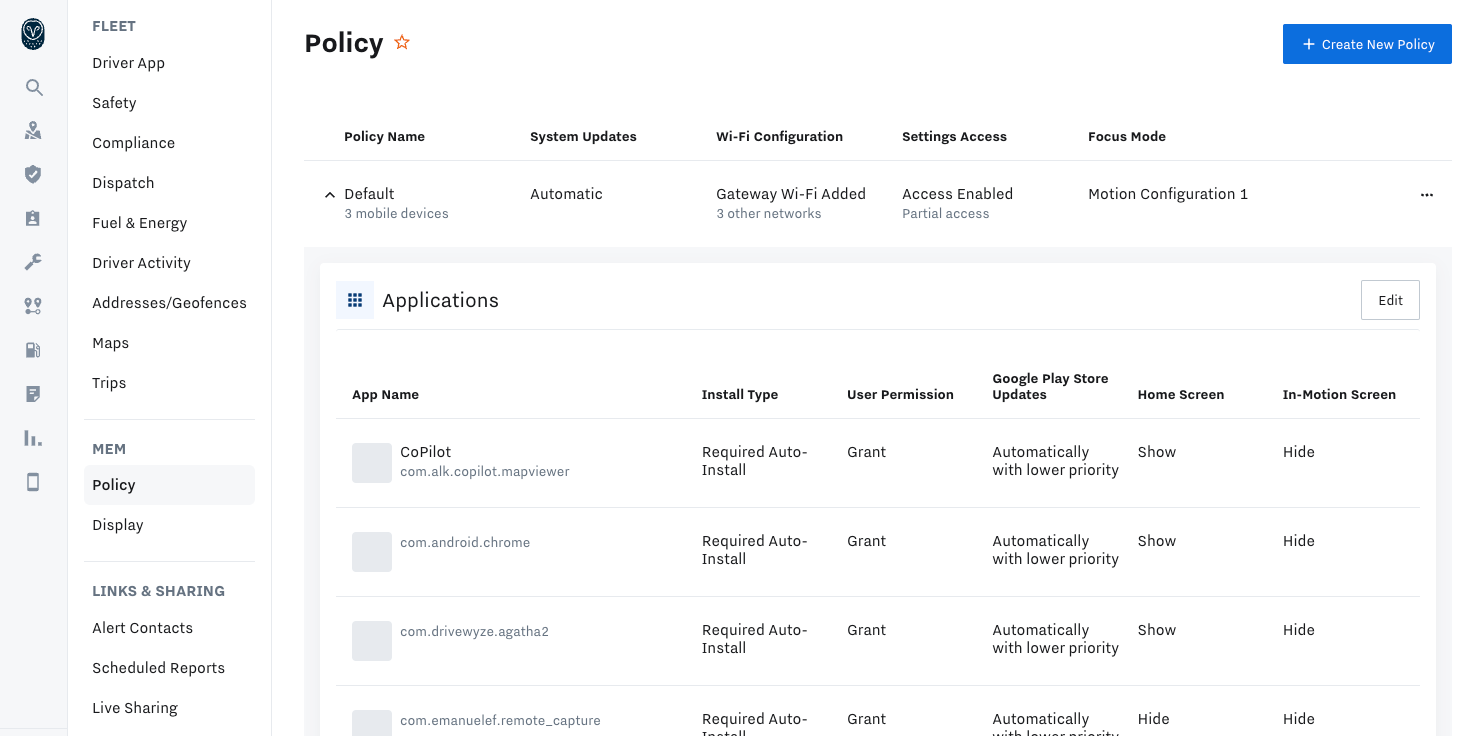
Task: Open the Driver App page
Action: (128, 62)
